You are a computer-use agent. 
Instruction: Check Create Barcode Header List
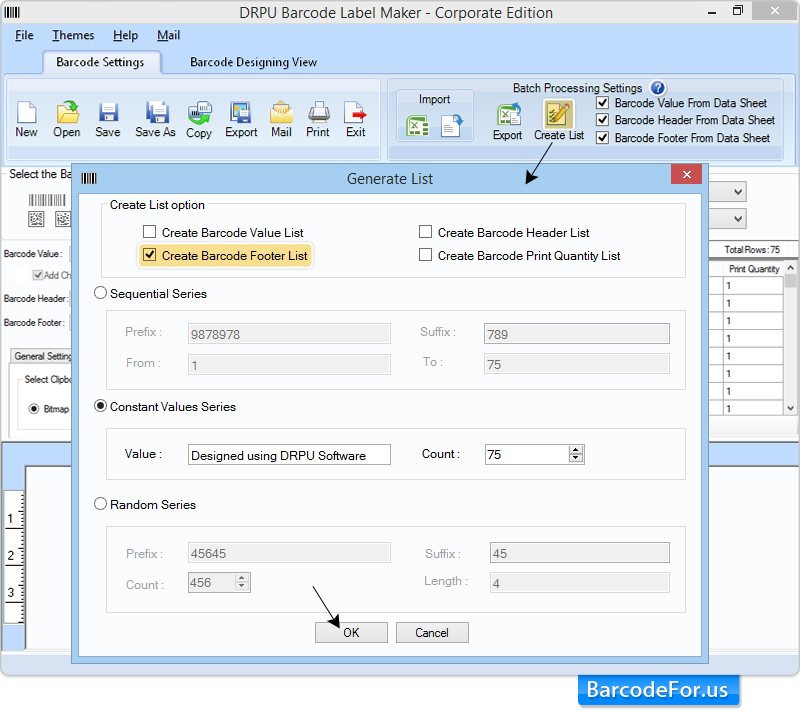(426, 232)
